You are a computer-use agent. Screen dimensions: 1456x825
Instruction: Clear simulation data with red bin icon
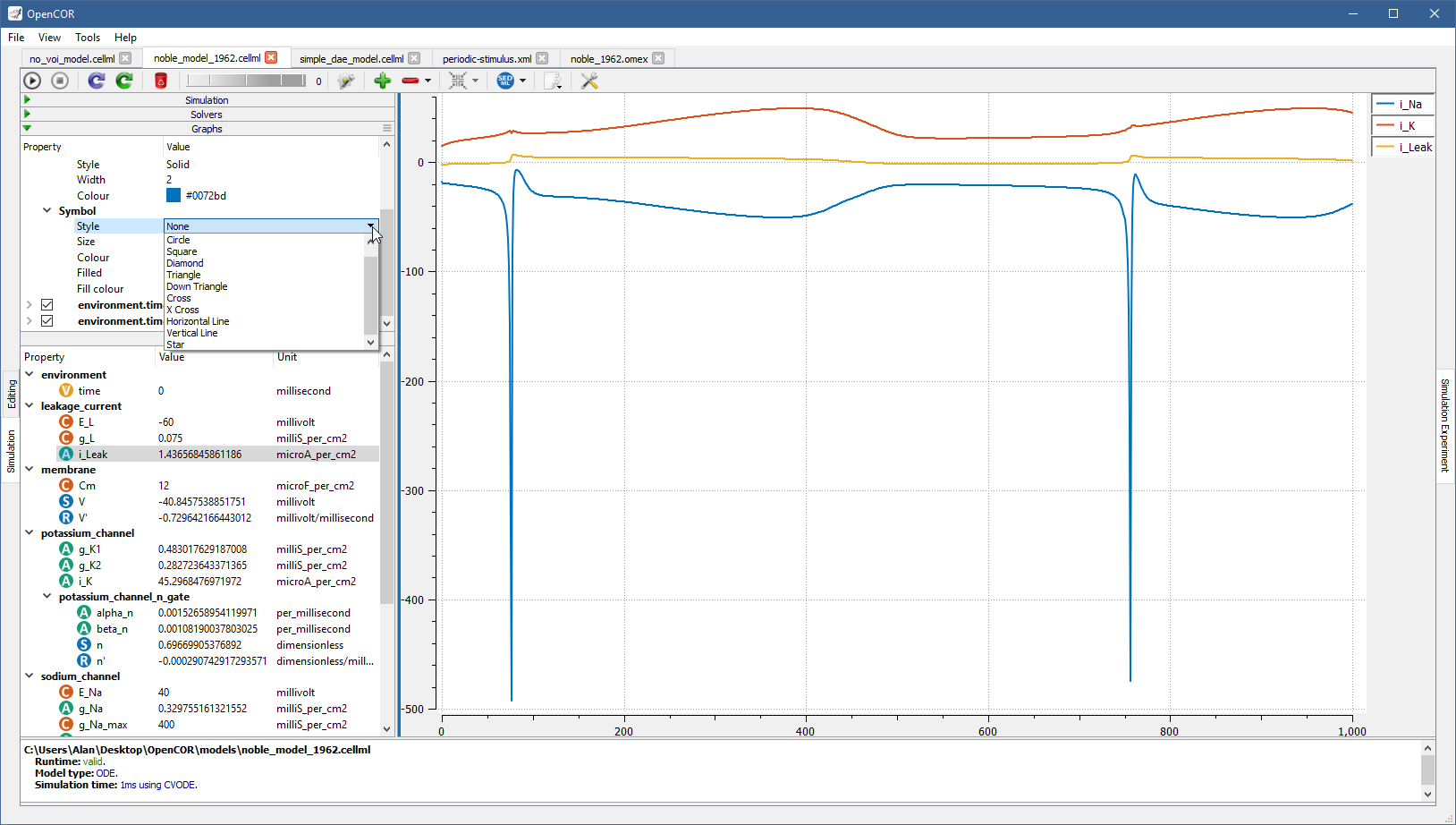coord(161,81)
